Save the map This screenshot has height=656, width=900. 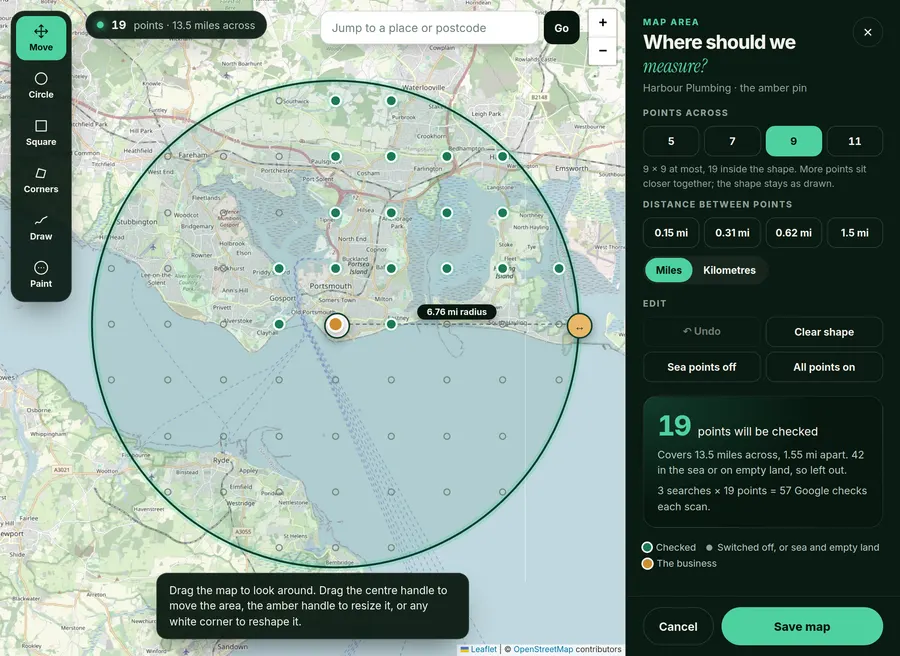pyautogui.click(x=802, y=627)
